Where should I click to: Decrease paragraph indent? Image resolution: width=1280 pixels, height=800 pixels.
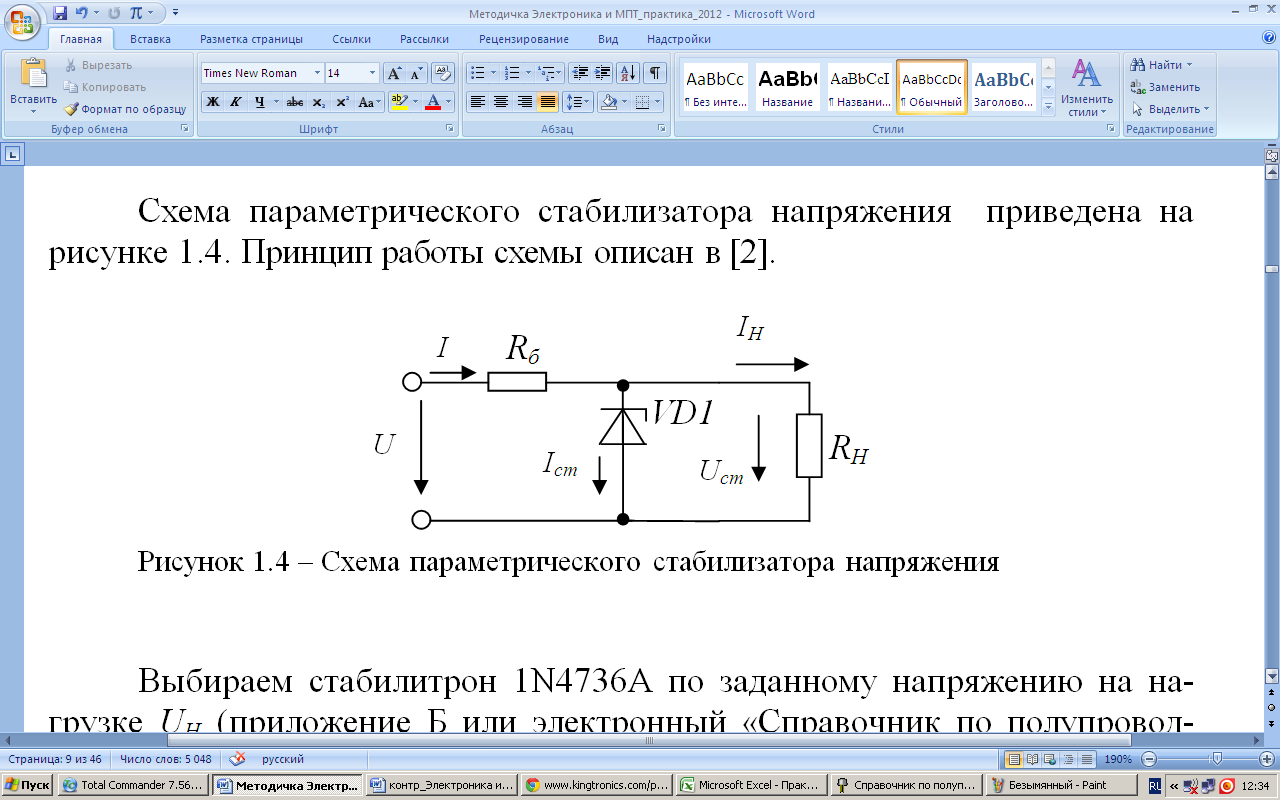click(x=580, y=73)
